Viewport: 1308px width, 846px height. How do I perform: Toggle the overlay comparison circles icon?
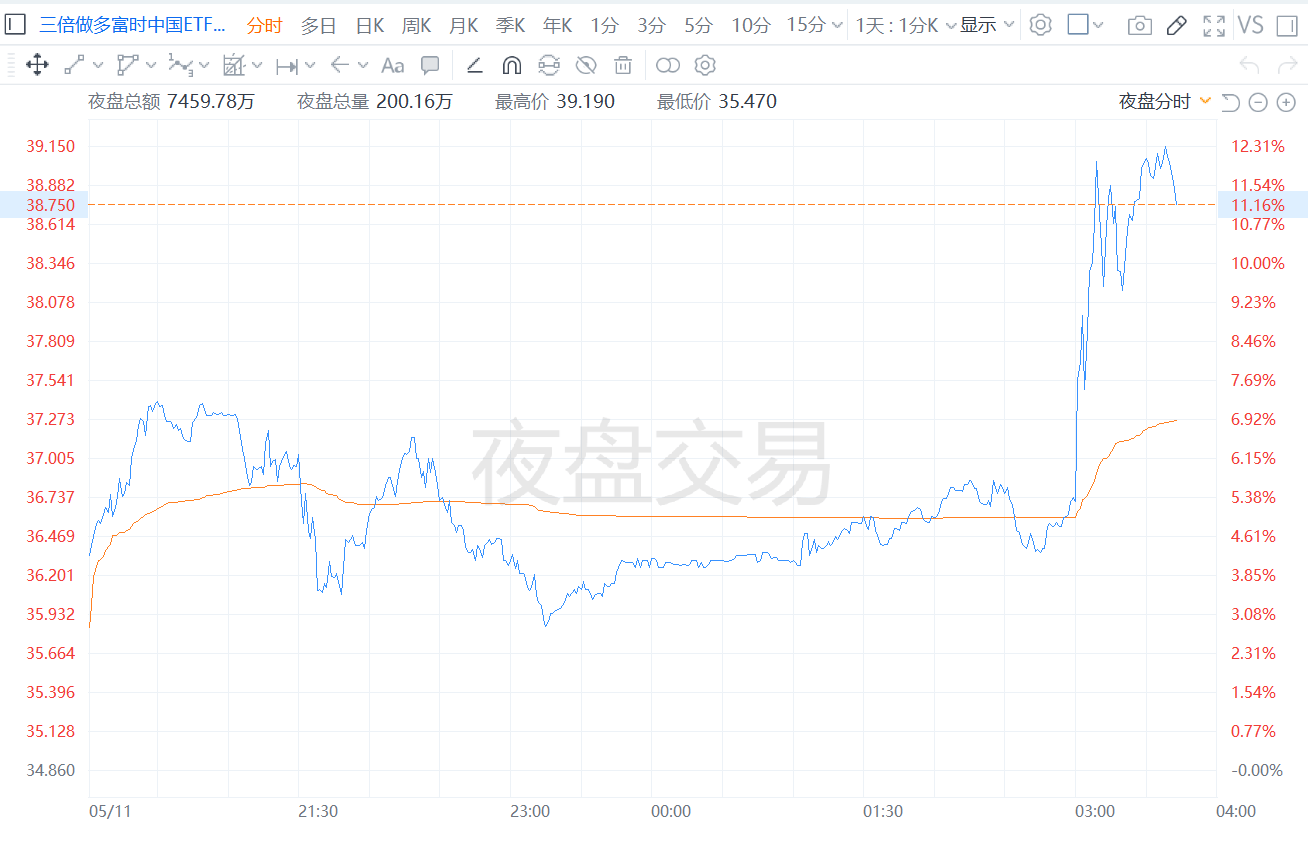tap(668, 65)
